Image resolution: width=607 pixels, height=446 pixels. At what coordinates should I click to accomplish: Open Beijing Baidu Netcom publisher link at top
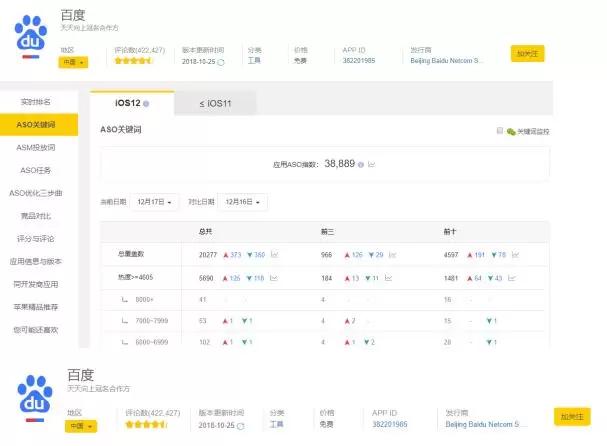pyautogui.click(x=447, y=60)
